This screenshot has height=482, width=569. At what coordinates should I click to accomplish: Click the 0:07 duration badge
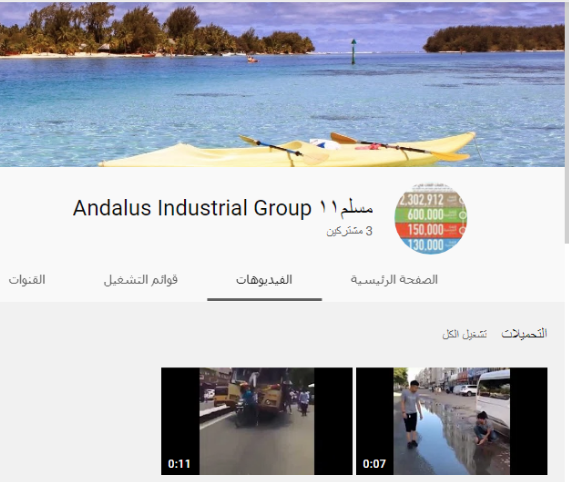tap(374, 463)
